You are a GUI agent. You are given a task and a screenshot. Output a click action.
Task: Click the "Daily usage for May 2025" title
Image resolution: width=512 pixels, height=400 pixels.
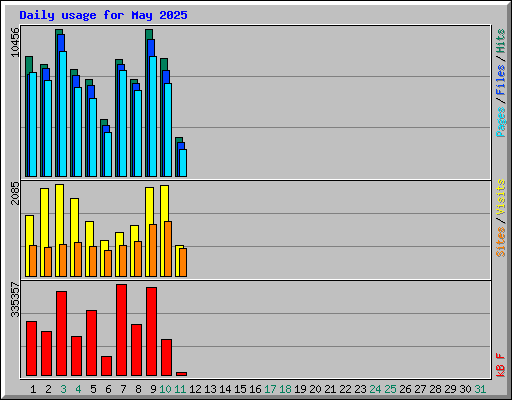(103, 16)
